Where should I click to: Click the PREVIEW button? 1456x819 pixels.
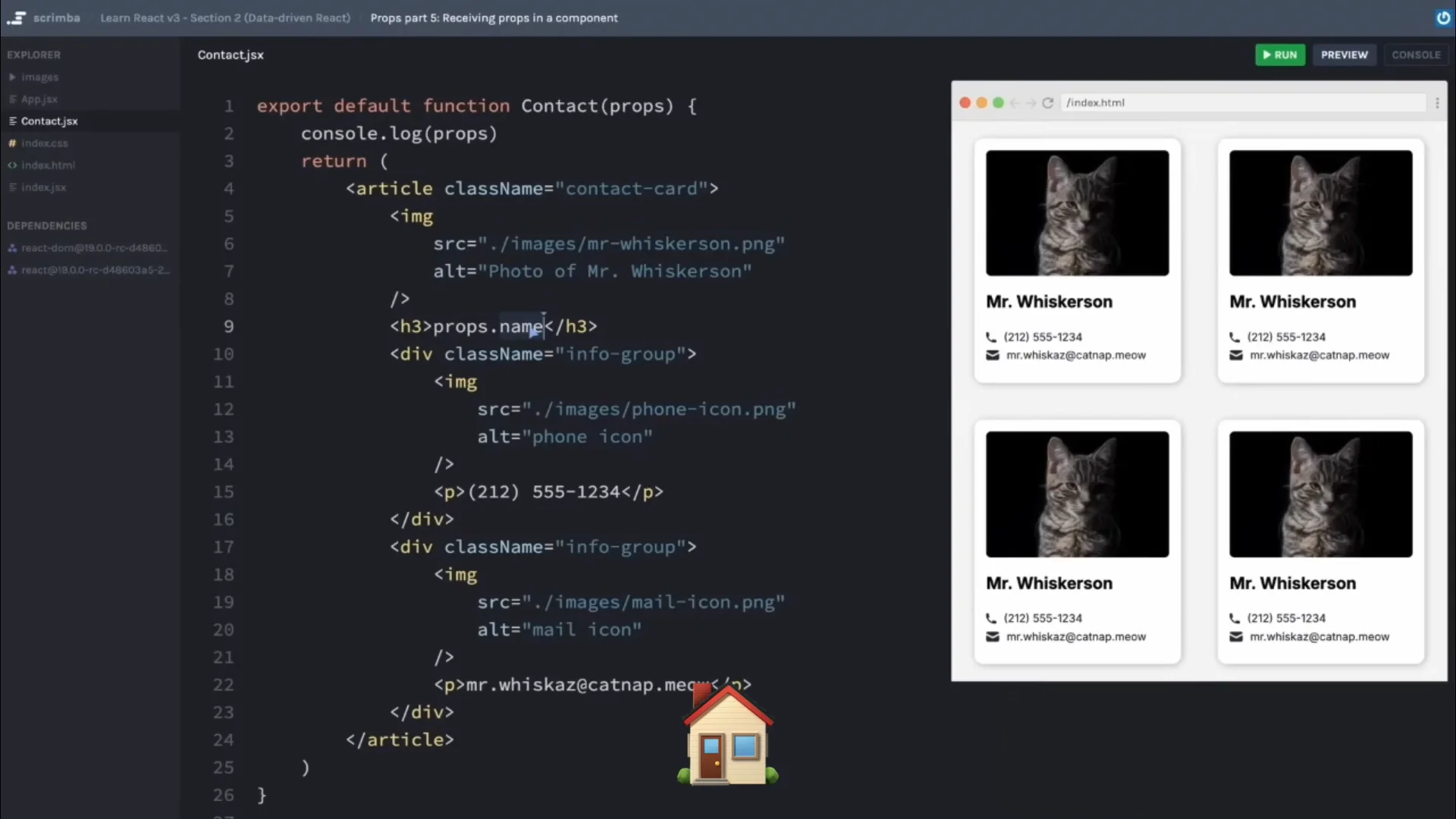1344,55
